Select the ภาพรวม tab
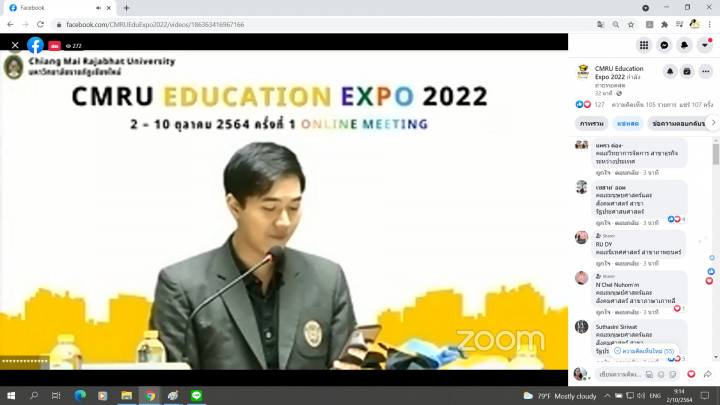 (591, 124)
